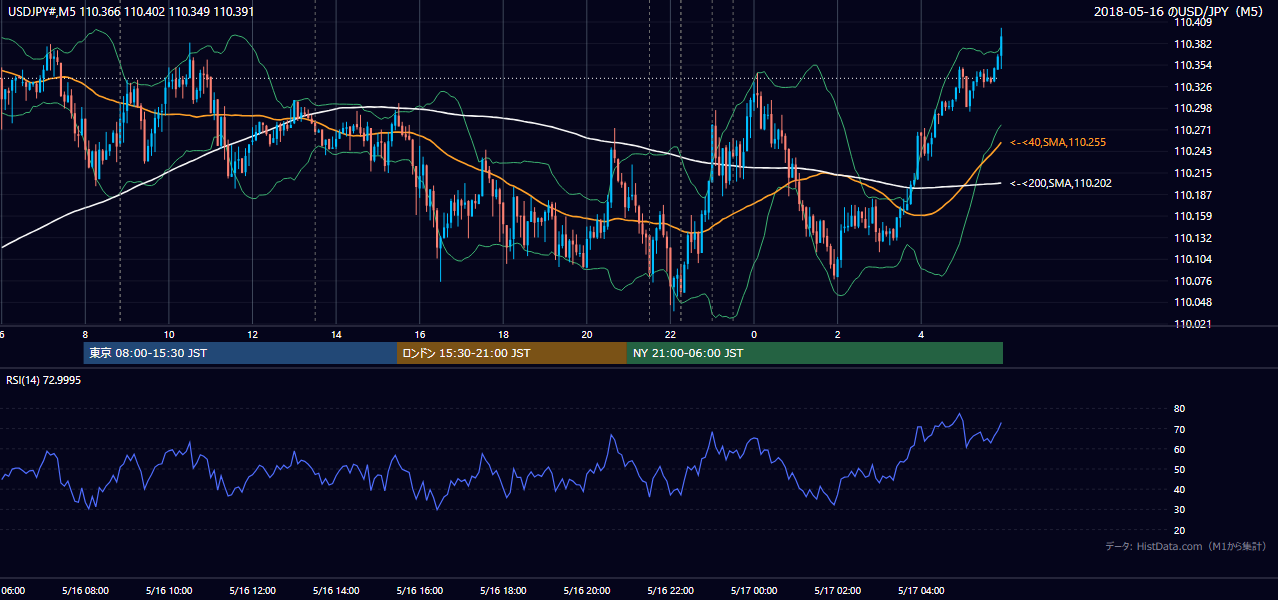Click the 5/16 08:00 time axis label

[84, 591]
